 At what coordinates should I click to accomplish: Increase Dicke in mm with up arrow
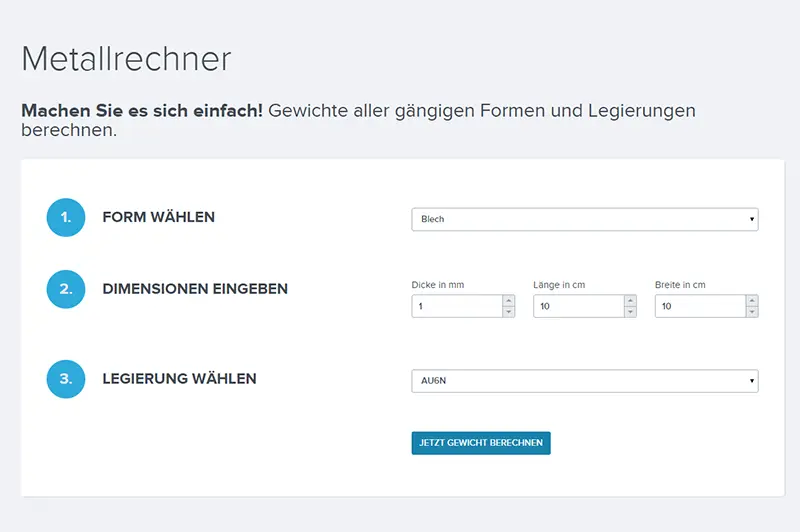[508, 300]
